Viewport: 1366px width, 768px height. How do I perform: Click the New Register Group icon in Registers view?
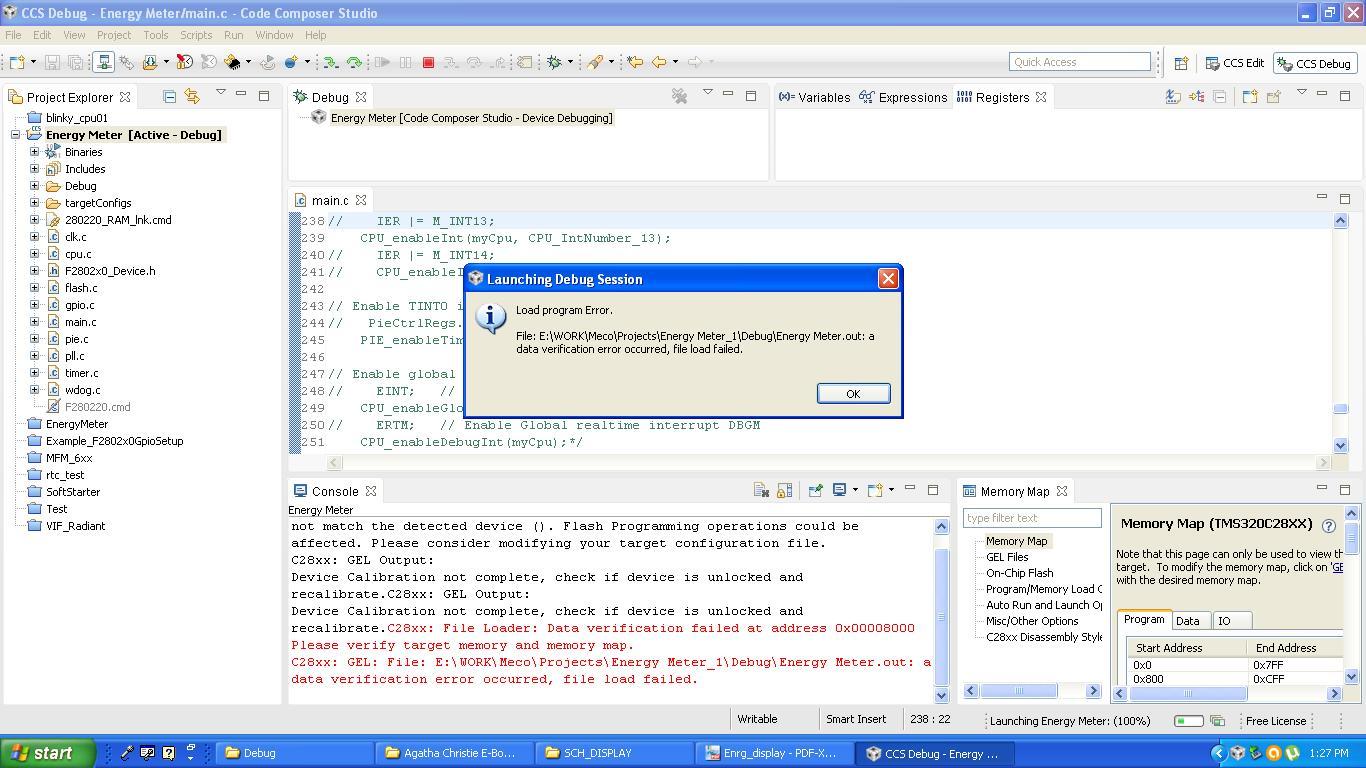(x=1249, y=97)
